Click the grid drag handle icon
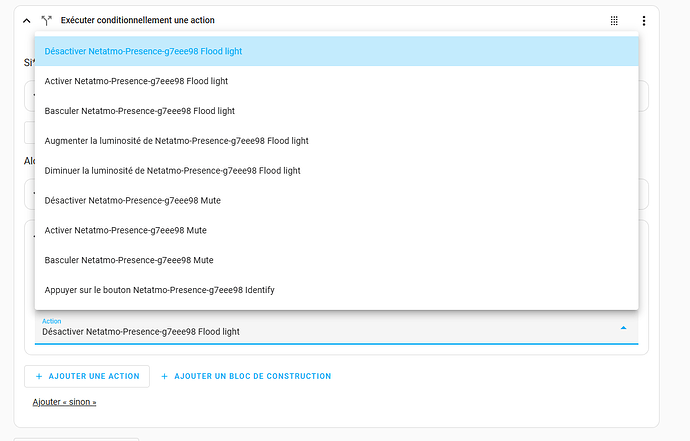 (x=614, y=21)
